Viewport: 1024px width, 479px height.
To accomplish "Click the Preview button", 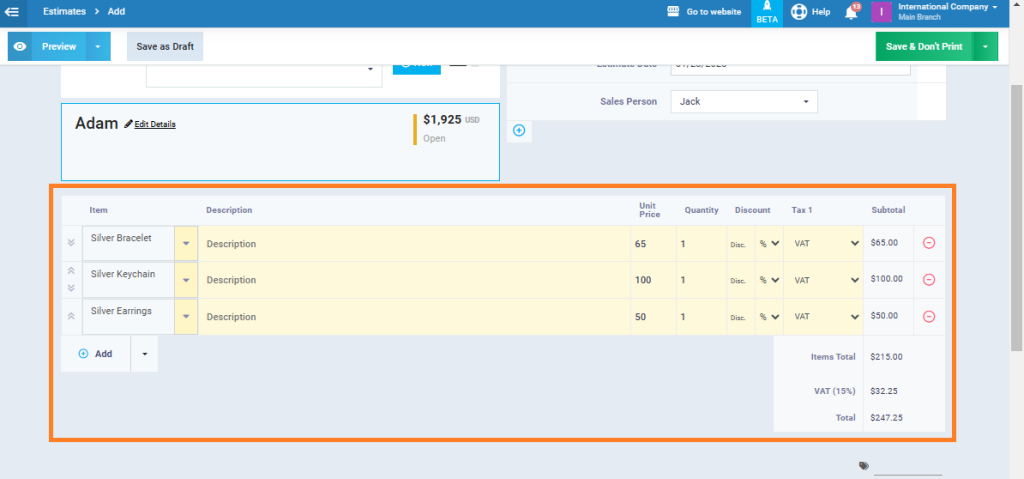I will coord(59,46).
